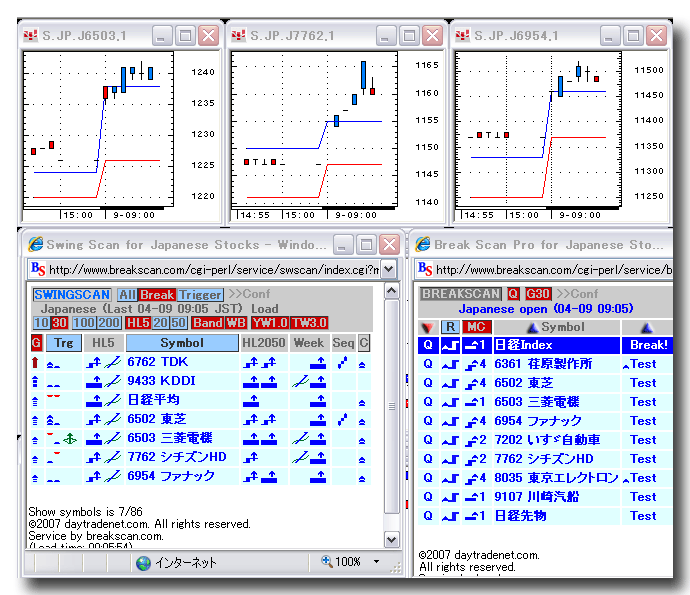Toggle the Band filter button
The image size is (690, 595).
pos(208,323)
